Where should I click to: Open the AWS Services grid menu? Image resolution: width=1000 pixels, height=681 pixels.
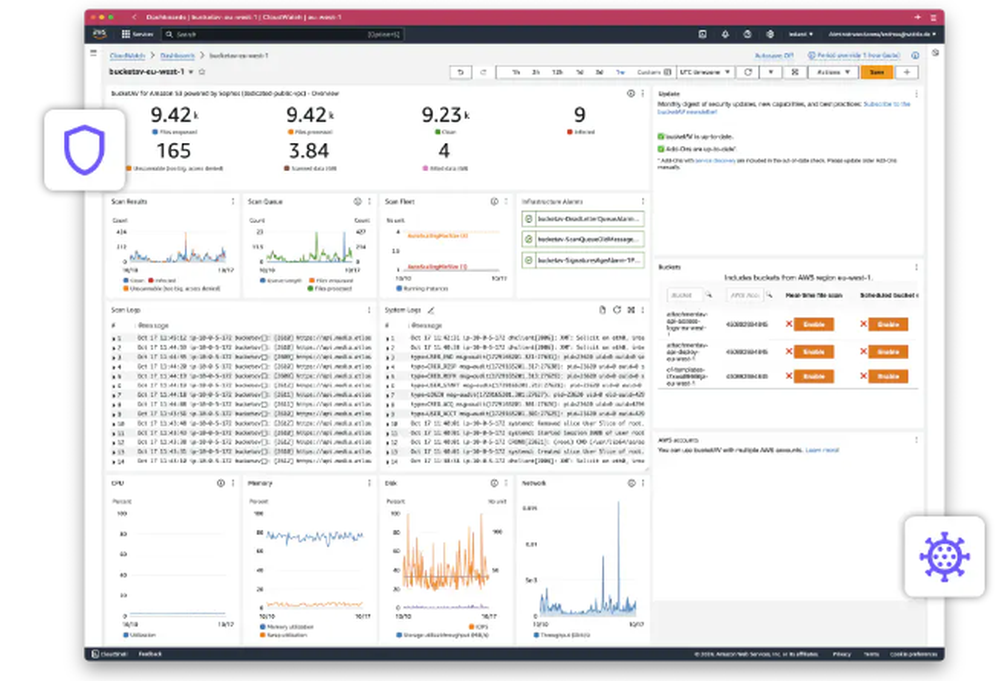click(x=136, y=34)
